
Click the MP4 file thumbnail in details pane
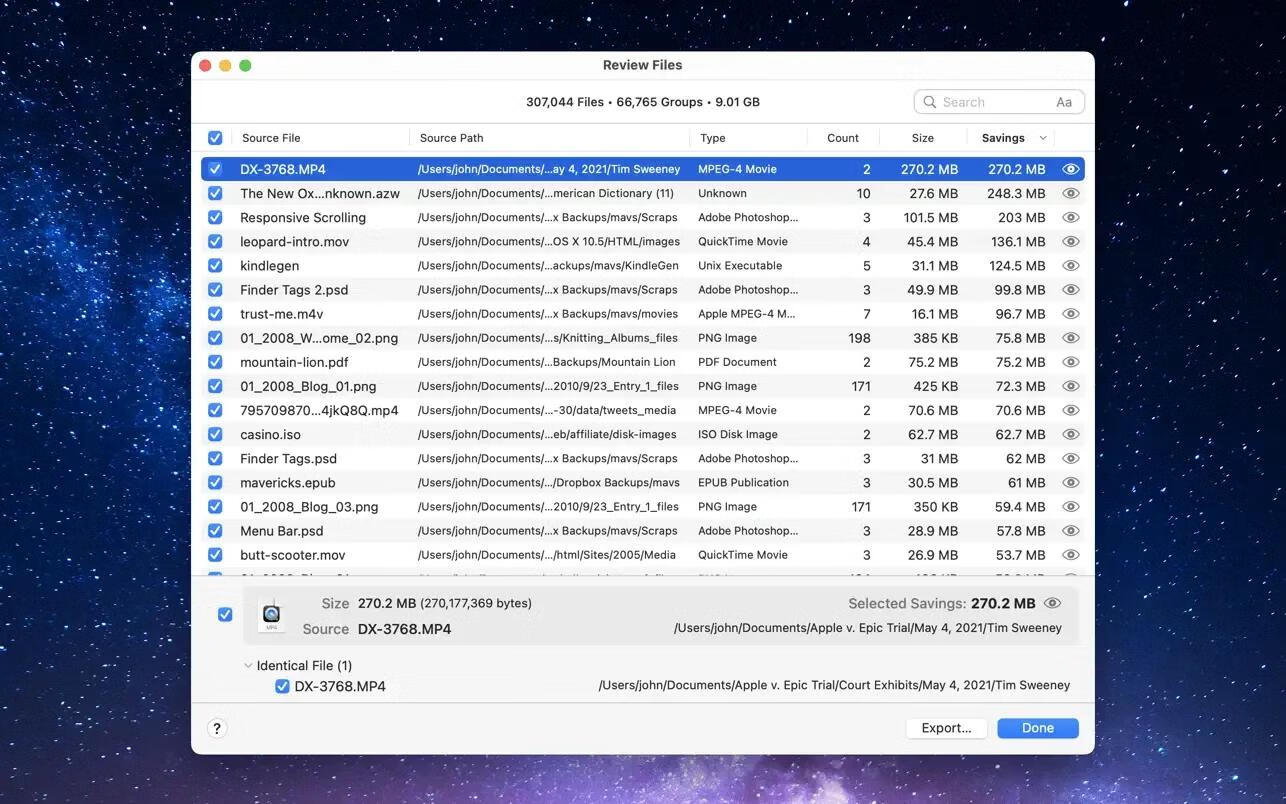(x=271, y=615)
